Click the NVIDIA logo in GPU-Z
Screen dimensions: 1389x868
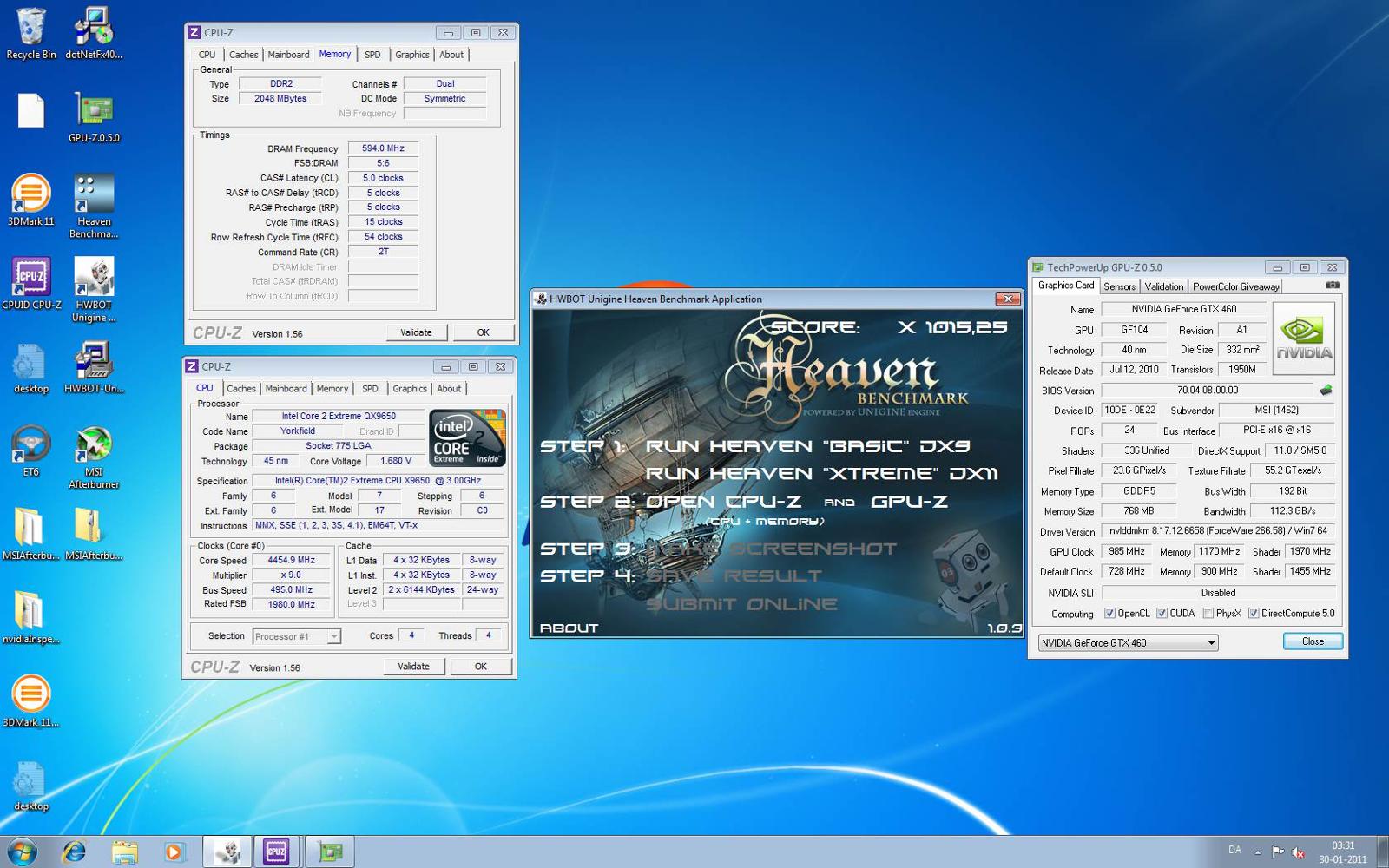click(1303, 338)
